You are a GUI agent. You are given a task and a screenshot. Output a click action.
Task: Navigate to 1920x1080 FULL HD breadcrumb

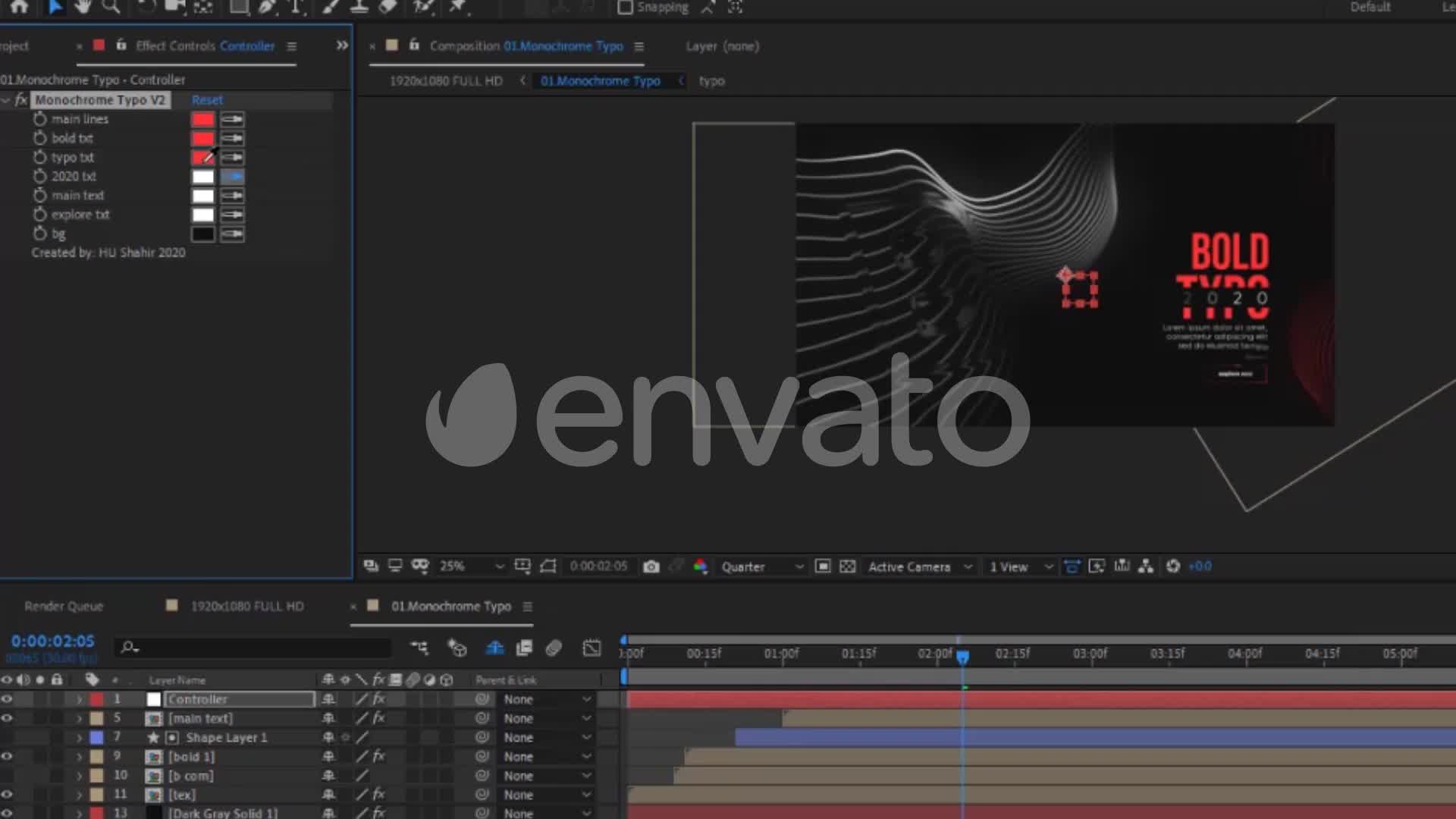tap(446, 80)
